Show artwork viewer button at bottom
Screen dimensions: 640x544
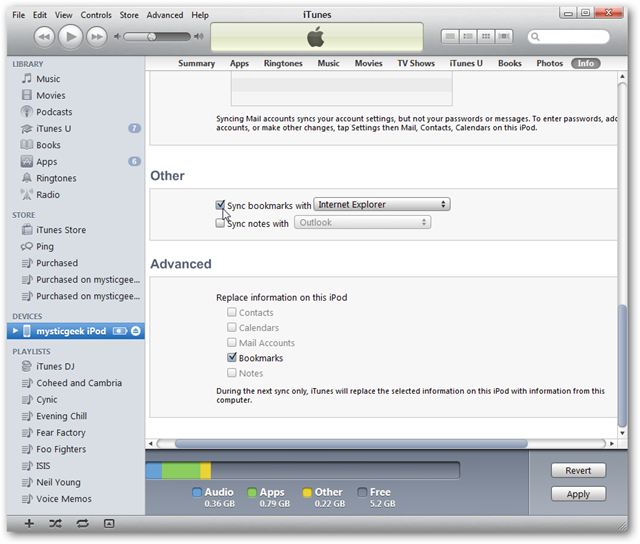point(109,524)
